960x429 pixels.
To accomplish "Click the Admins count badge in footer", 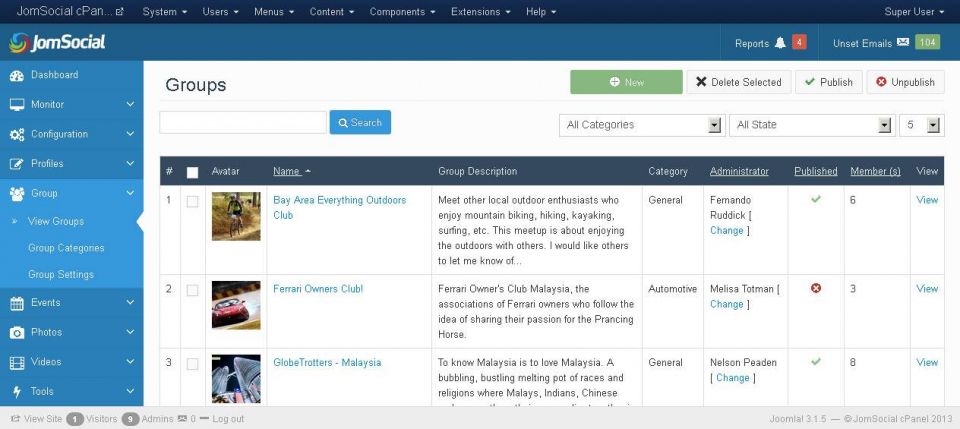I will pyautogui.click(x=130, y=419).
